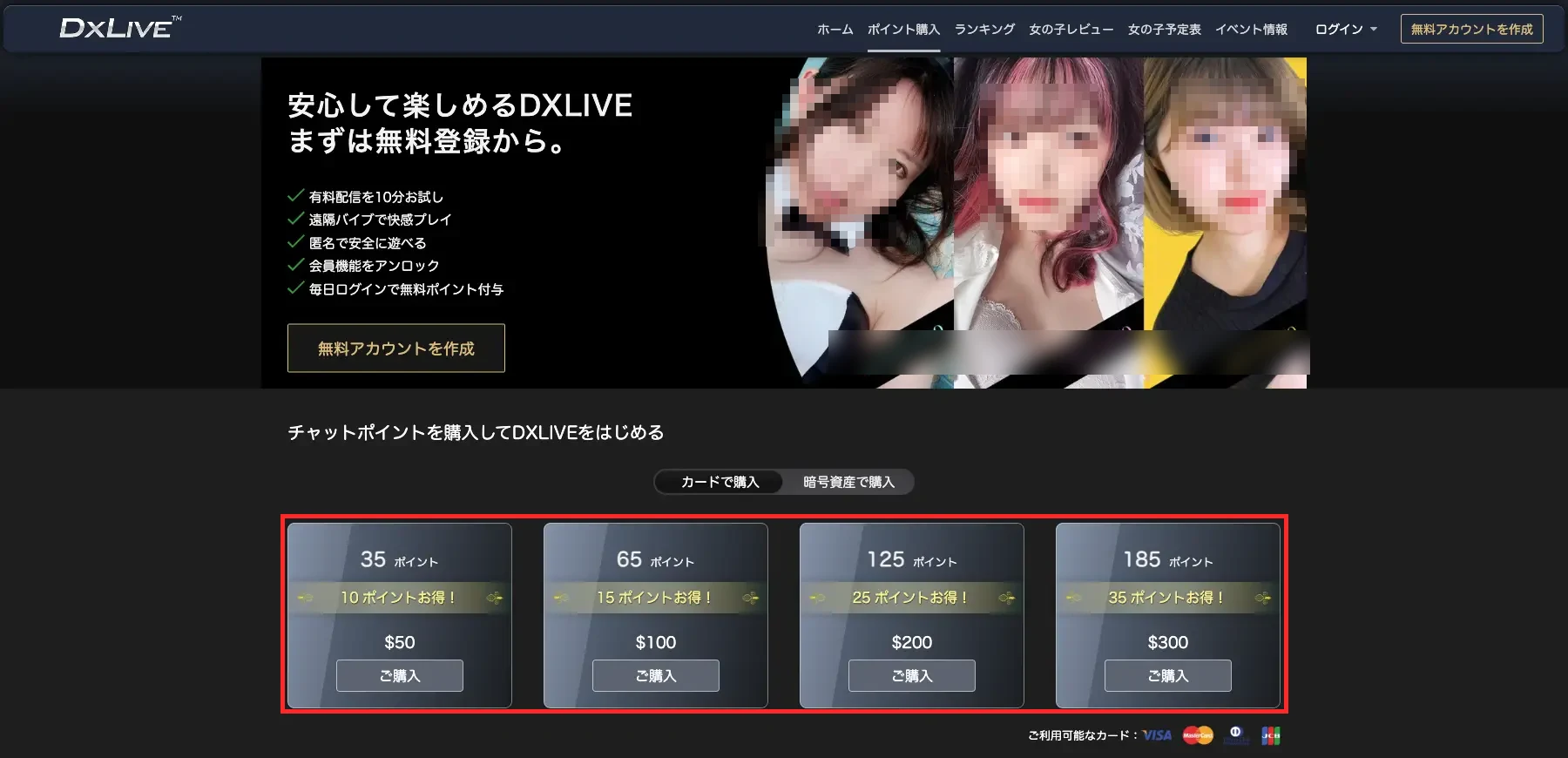This screenshot has width=1568, height=758.
Task: Click the left dark-haired performer thumbnail
Action: click(x=858, y=222)
